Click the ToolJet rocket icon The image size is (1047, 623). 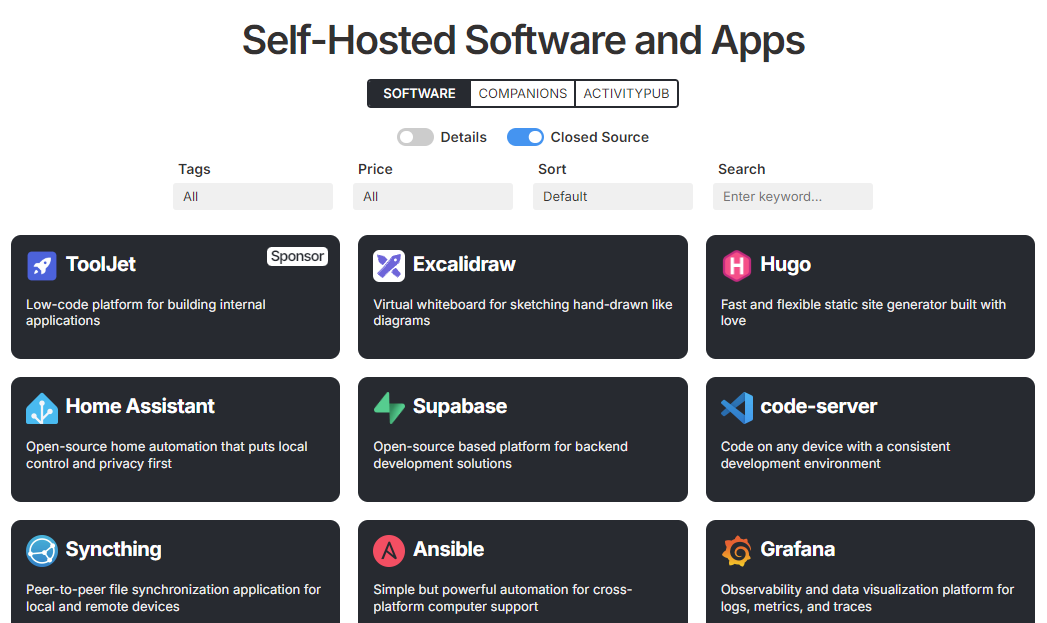(40, 265)
